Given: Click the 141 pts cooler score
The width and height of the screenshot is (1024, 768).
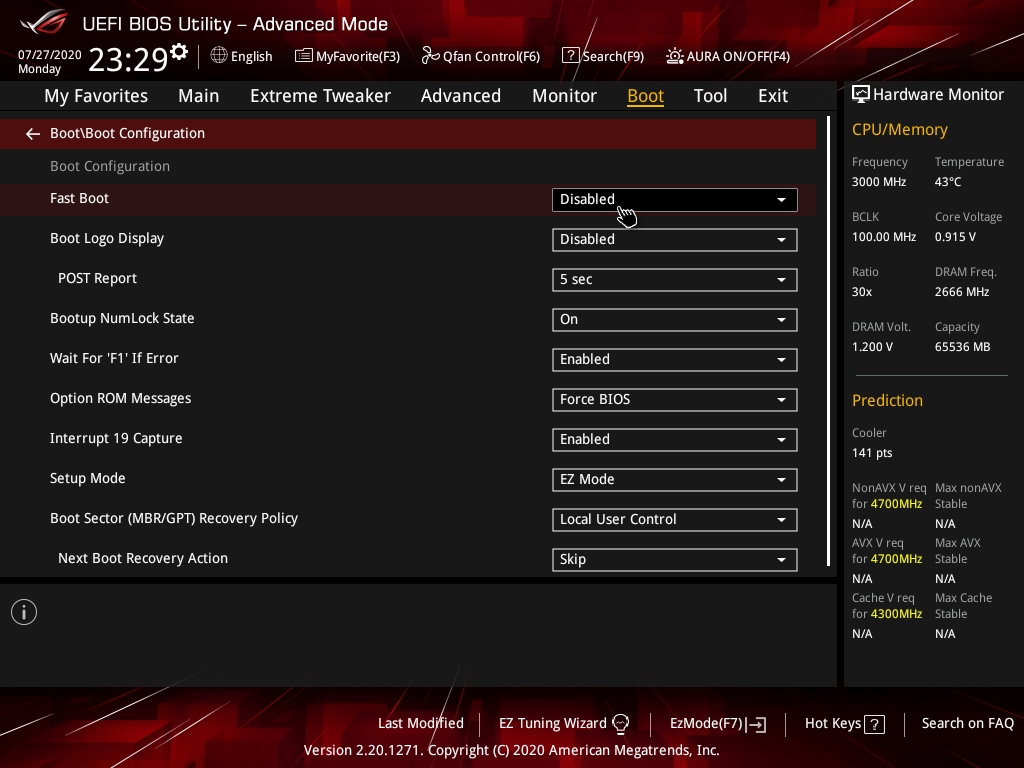Looking at the screenshot, I should point(872,453).
